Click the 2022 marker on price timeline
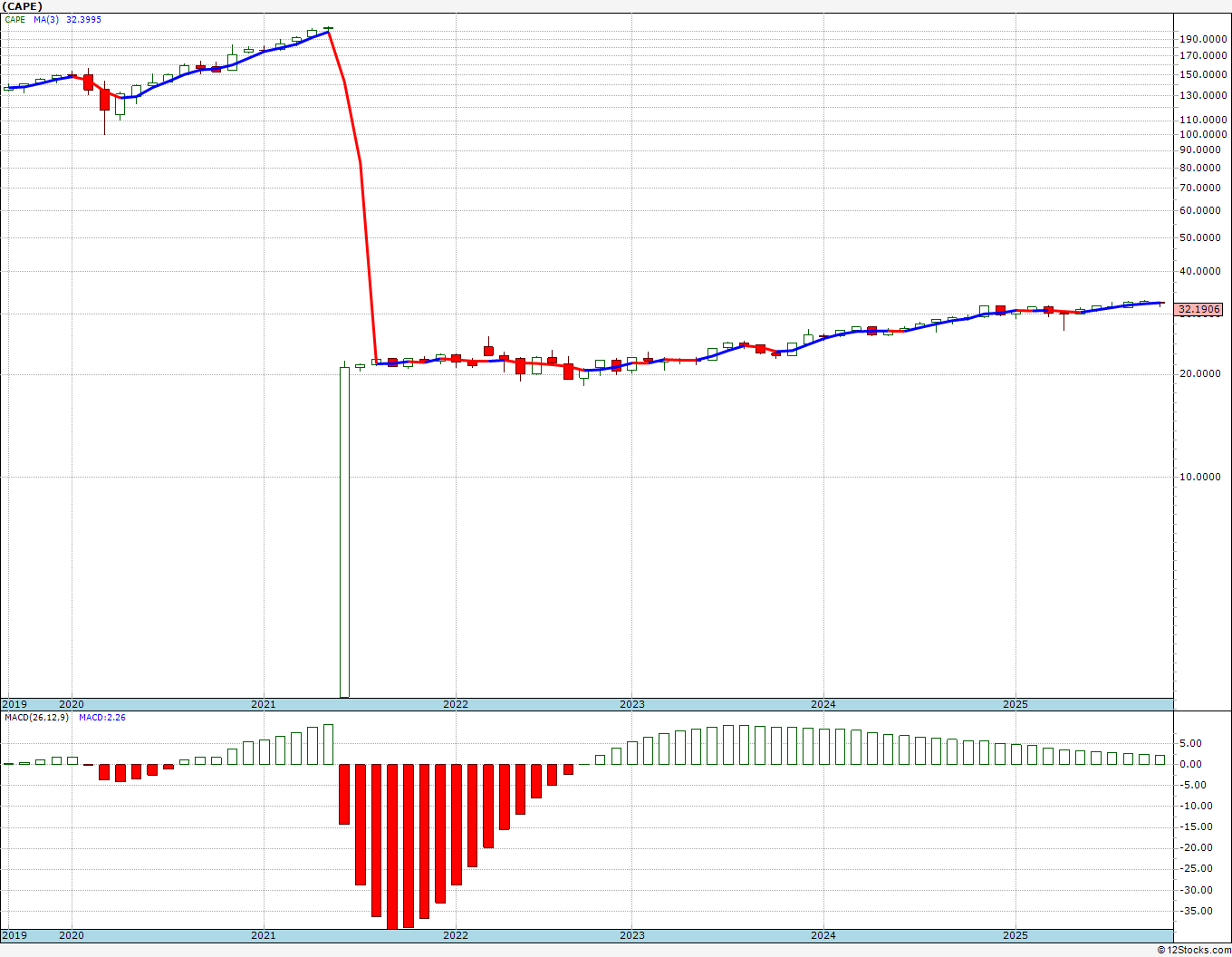Screen dimensions: 1232x957 (x=456, y=704)
